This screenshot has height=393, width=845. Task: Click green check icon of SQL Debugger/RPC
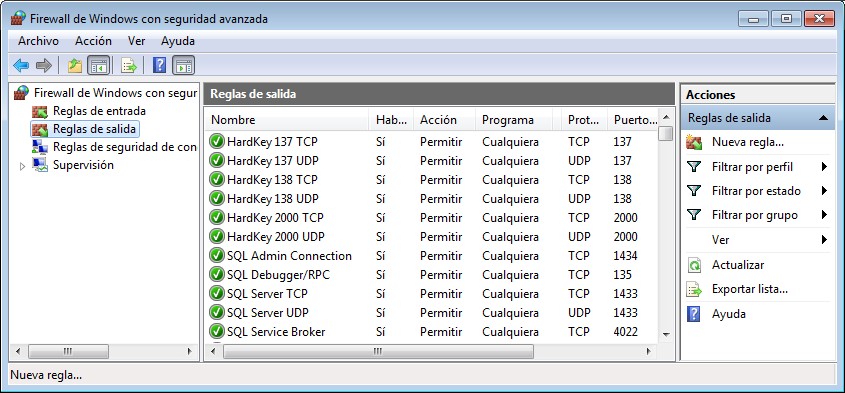click(217, 275)
